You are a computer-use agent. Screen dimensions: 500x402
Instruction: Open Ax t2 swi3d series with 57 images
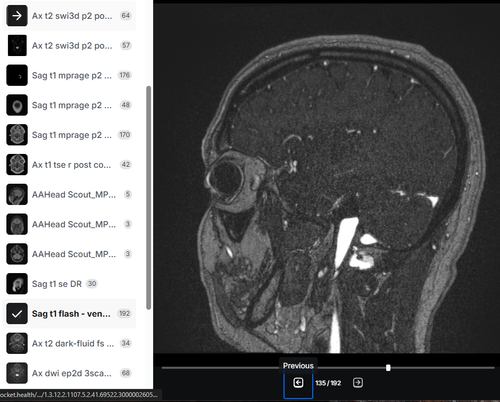tap(69, 45)
